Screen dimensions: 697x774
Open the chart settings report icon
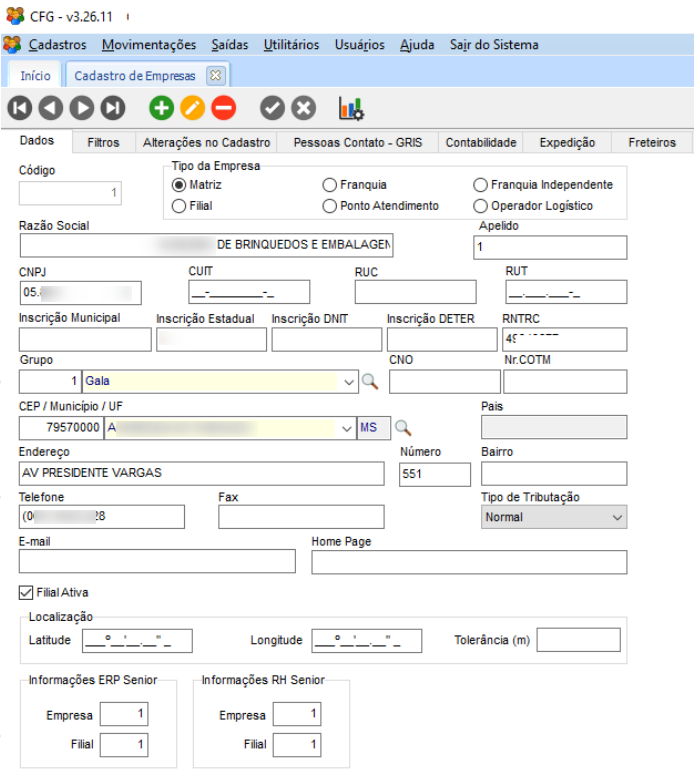351,108
